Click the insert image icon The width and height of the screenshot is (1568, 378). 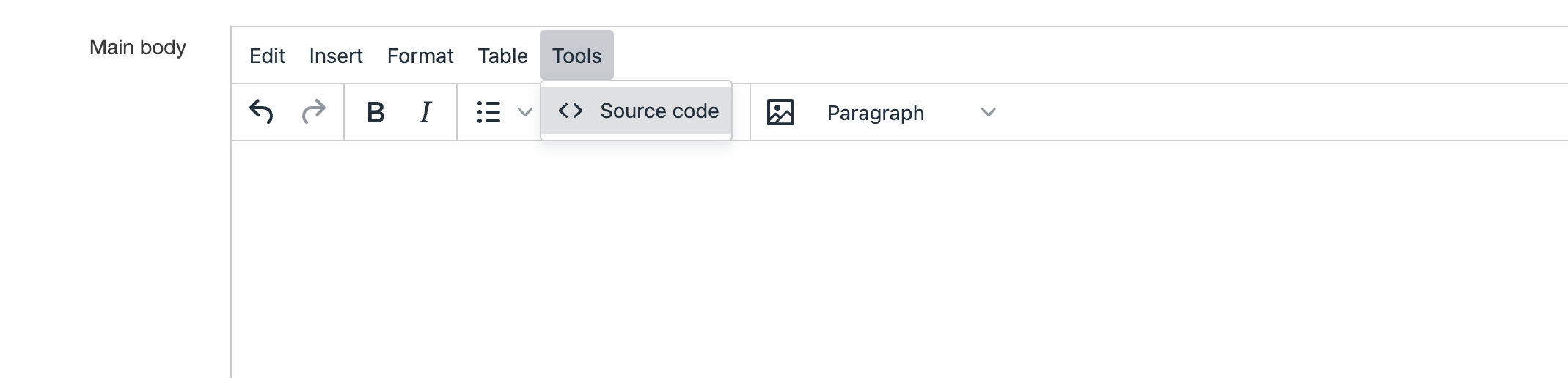click(780, 112)
